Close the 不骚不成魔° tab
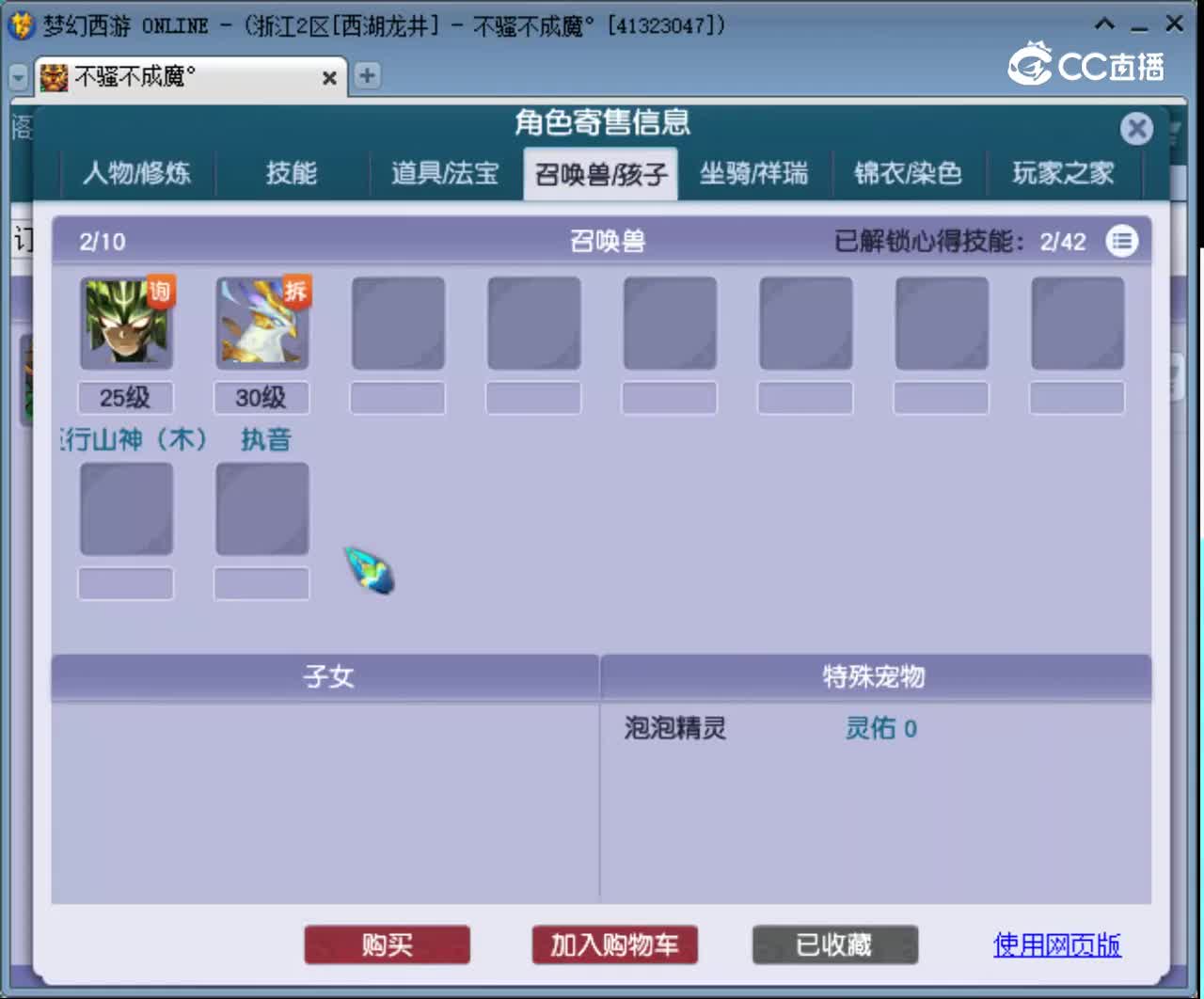Screen dimensions: 1204x999 329,78
